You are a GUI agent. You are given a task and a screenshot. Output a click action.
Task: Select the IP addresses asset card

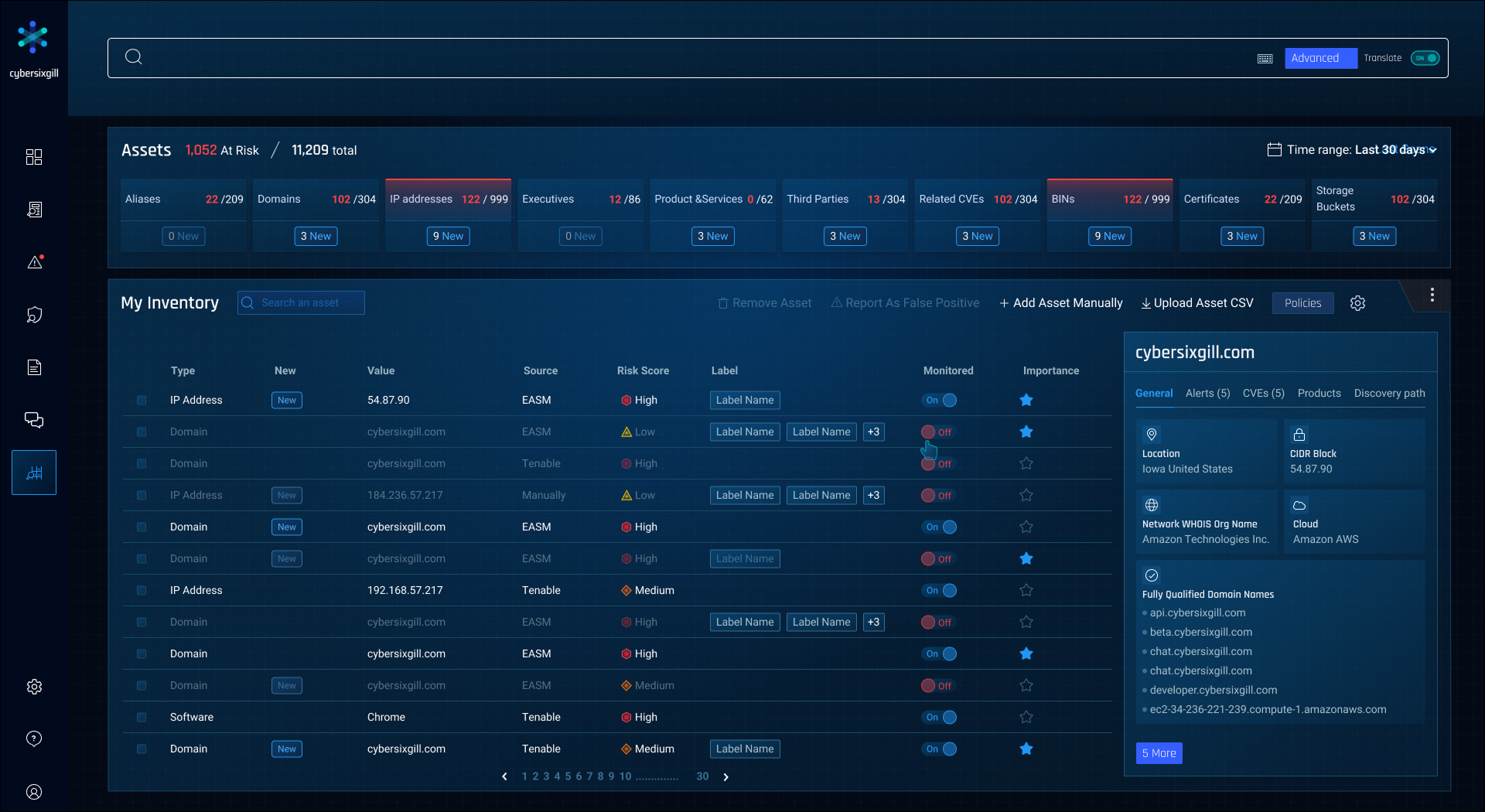click(449, 215)
